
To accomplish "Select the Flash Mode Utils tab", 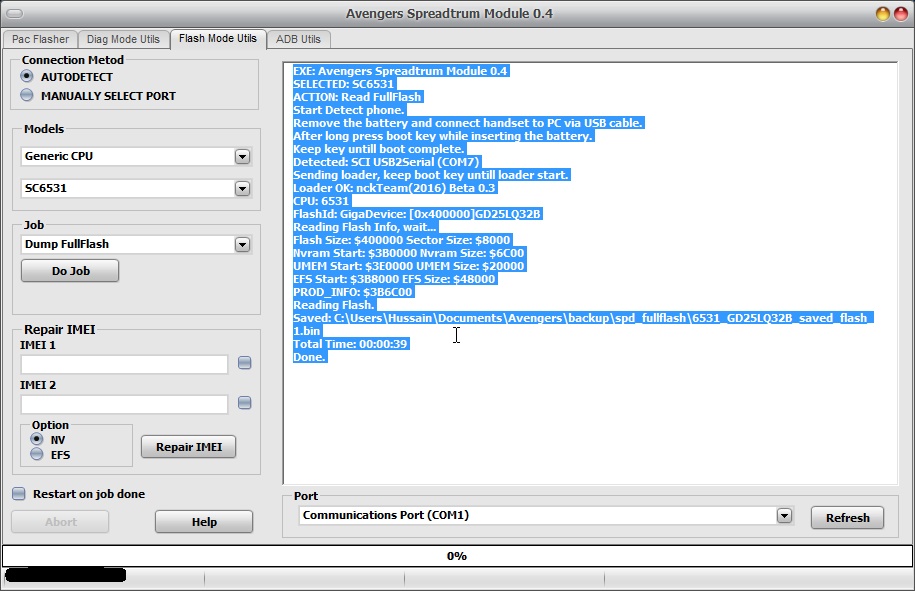I will coord(218,39).
